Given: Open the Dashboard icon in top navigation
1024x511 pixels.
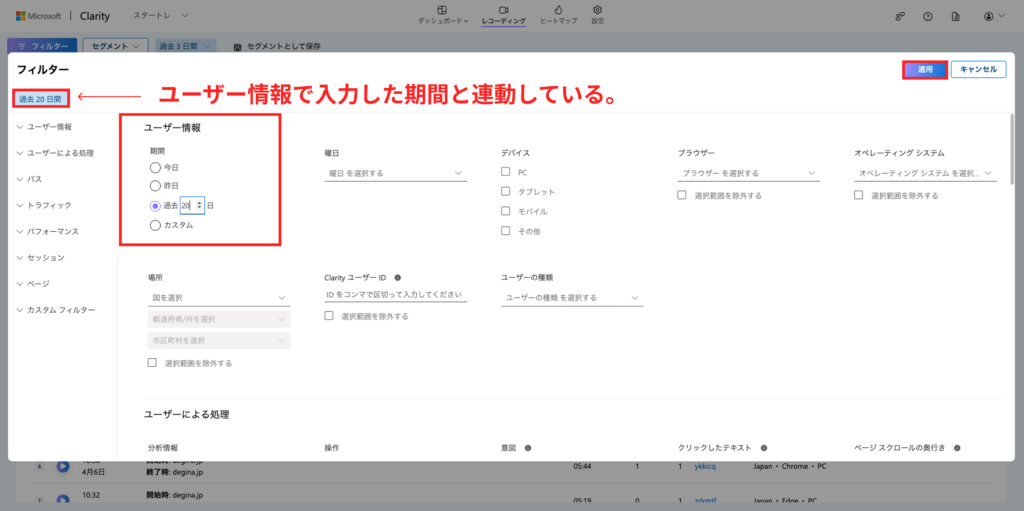Looking at the screenshot, I should coord(442,10).
